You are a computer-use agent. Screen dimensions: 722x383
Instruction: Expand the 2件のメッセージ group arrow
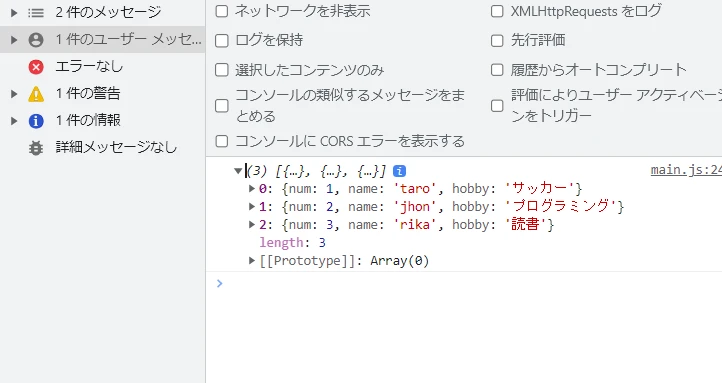tap(14, 13)
